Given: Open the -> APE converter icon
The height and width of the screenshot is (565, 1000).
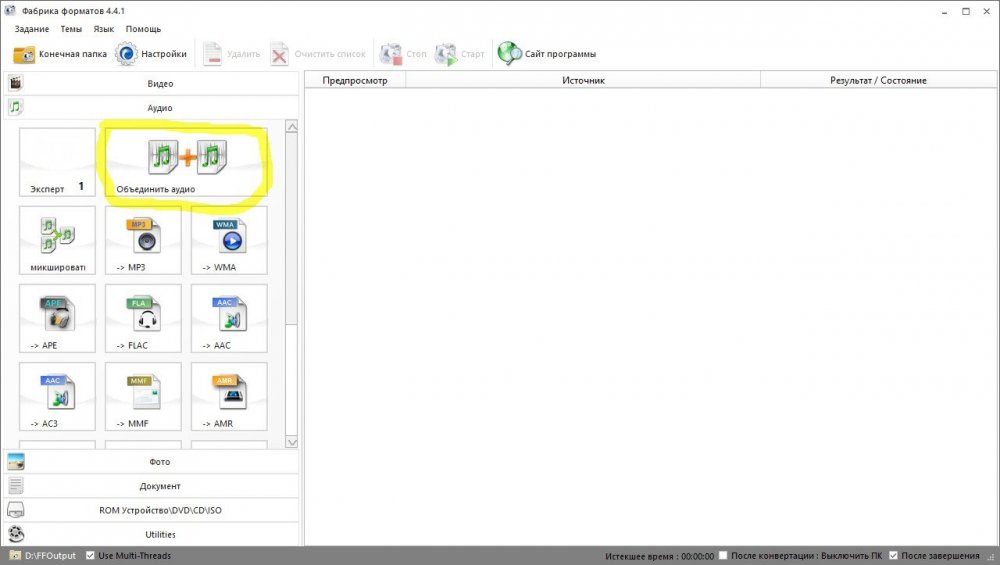Looking at the screenshot, I should [x=57, y=317].
